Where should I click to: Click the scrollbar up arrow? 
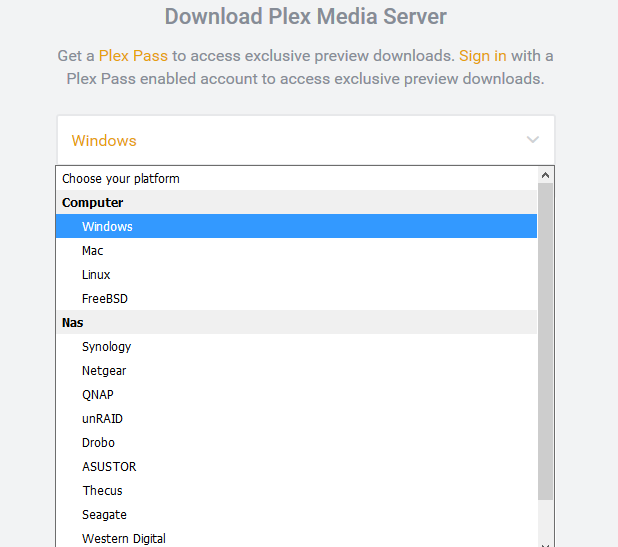point(546,175)
